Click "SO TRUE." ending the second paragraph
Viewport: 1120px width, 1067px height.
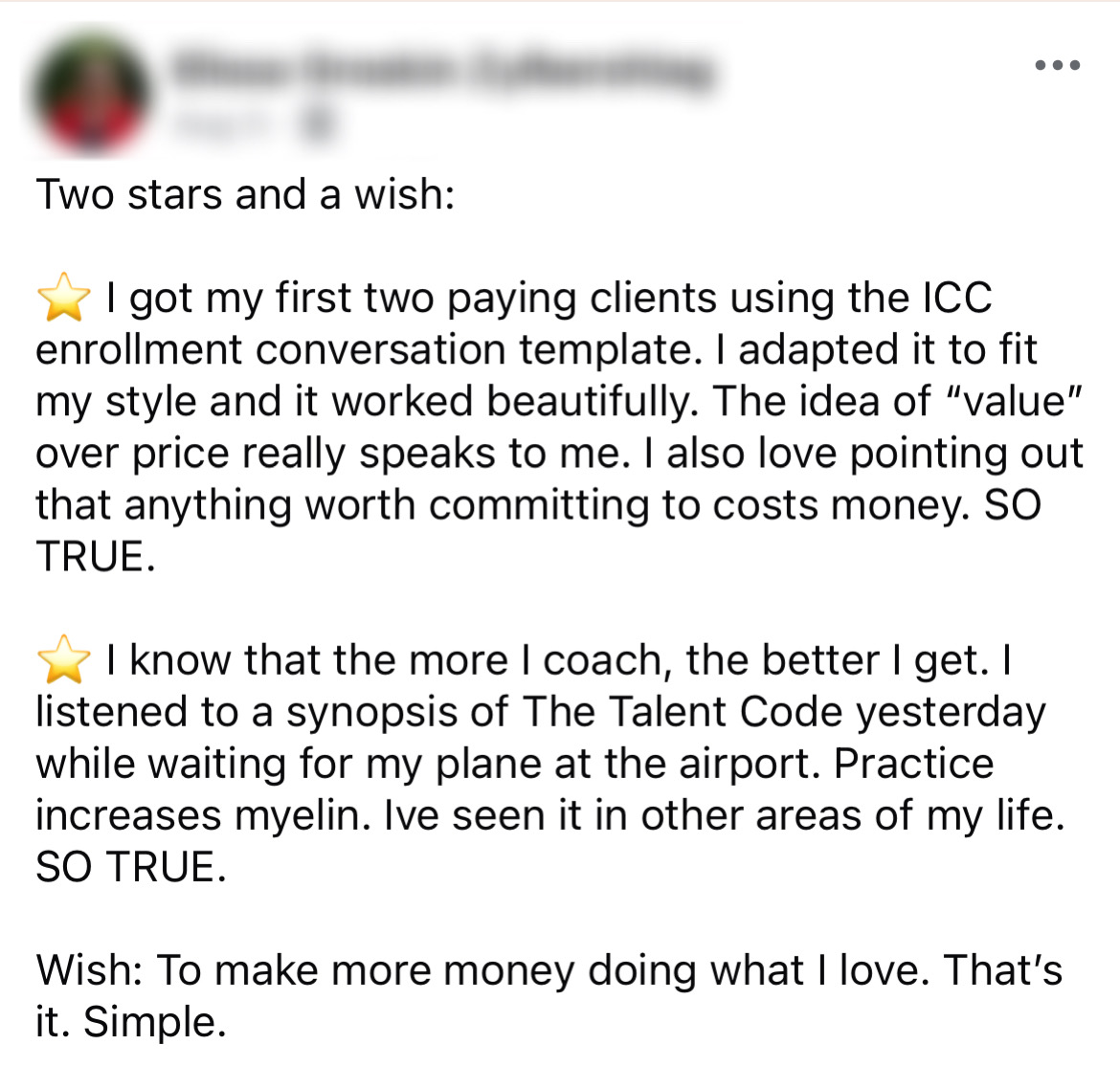tap(132, 867)
